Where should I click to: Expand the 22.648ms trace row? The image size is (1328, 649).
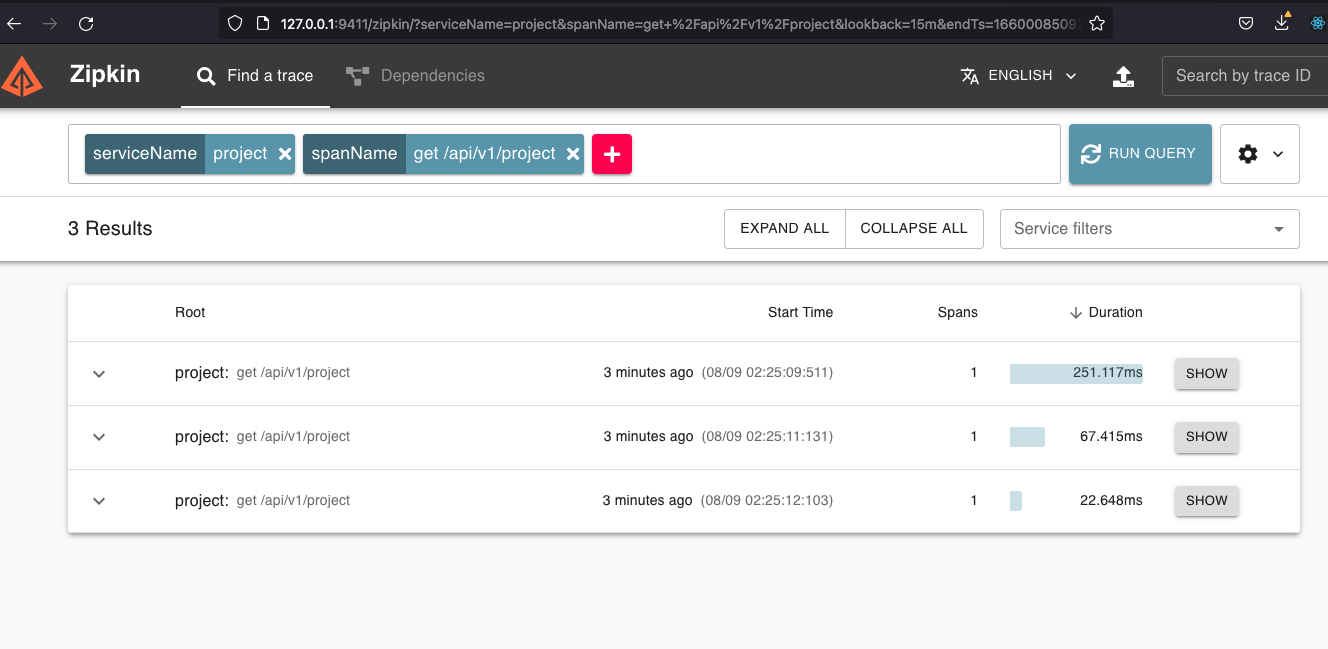coord(99,501)
